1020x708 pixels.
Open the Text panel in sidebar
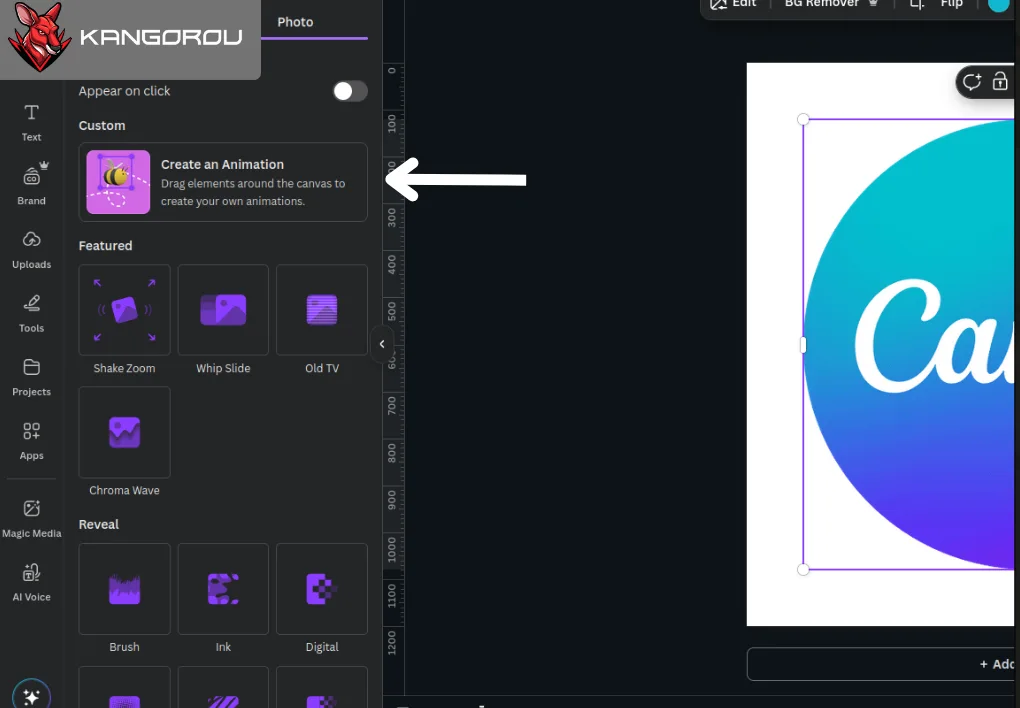coord(31,123)
